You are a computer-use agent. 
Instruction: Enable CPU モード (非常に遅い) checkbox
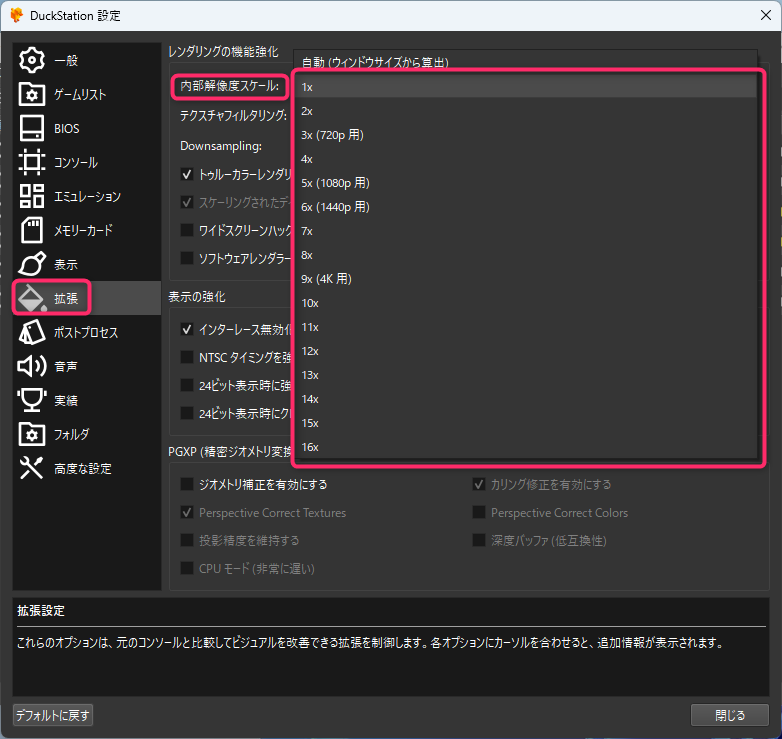[187, 568]
